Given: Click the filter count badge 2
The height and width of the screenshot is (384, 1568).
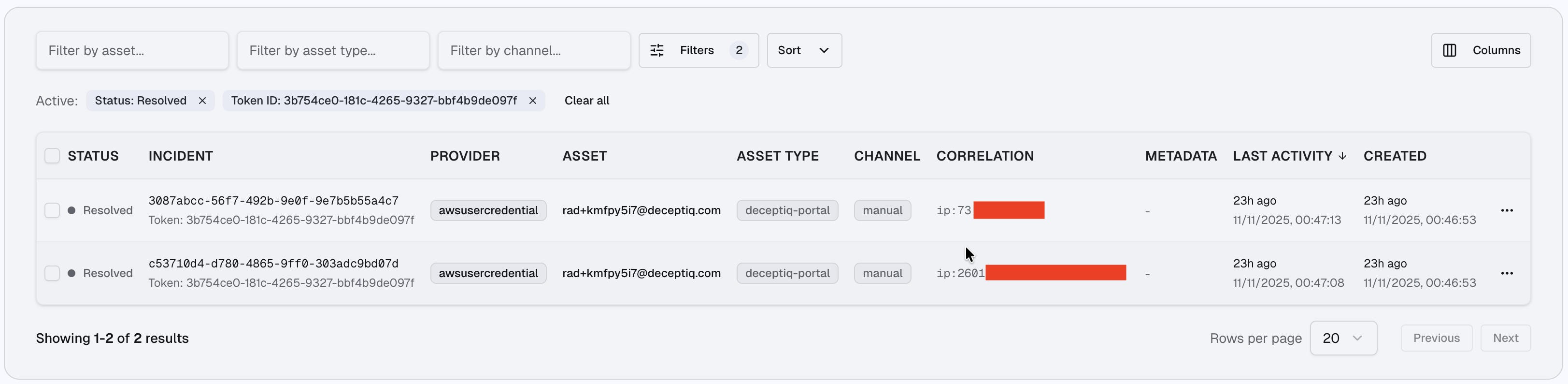Looking at the screenshot, I should (x=738, y=51).
